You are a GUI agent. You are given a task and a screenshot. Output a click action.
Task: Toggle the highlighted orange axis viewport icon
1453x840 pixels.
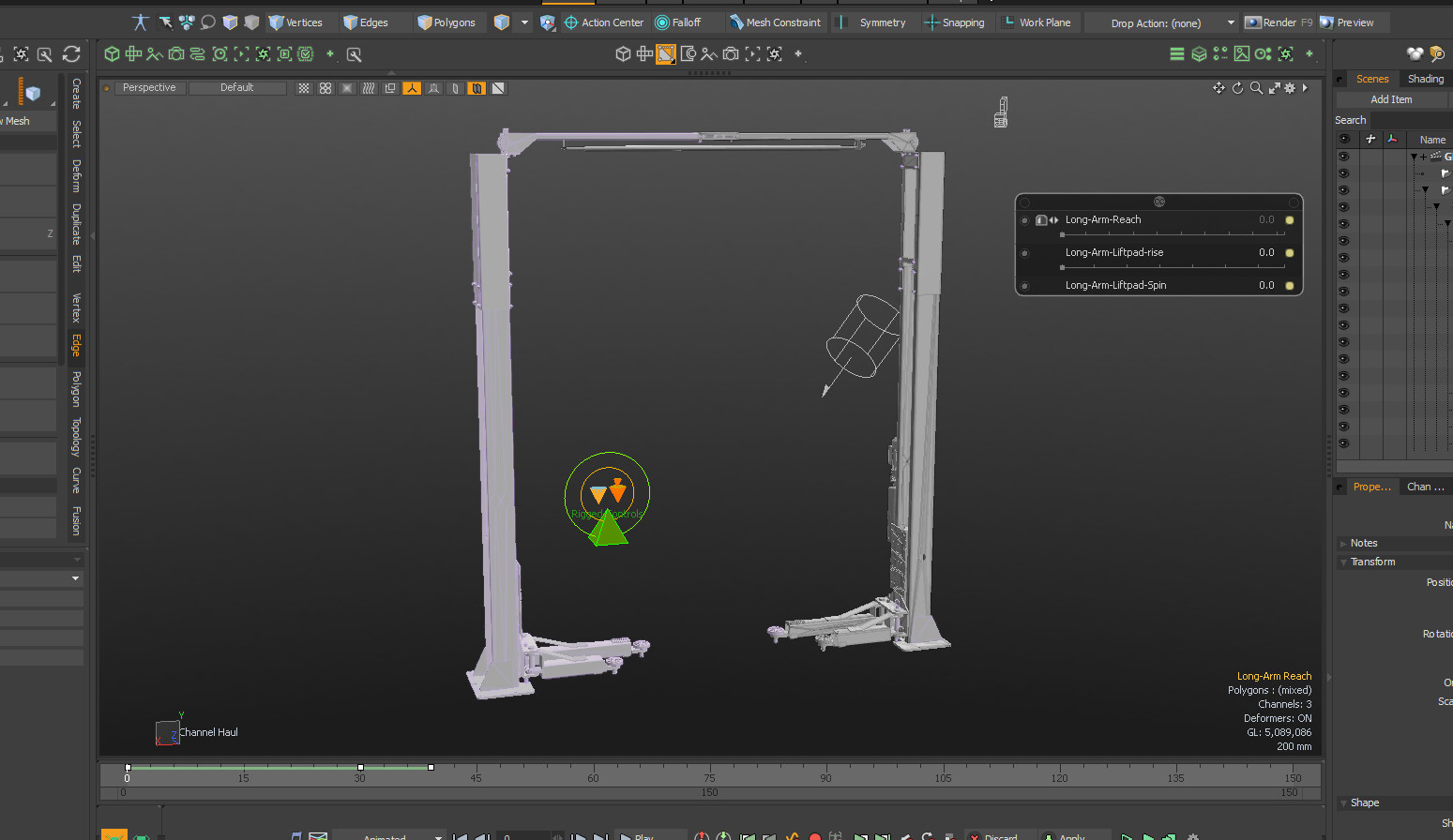pos(412,88)
